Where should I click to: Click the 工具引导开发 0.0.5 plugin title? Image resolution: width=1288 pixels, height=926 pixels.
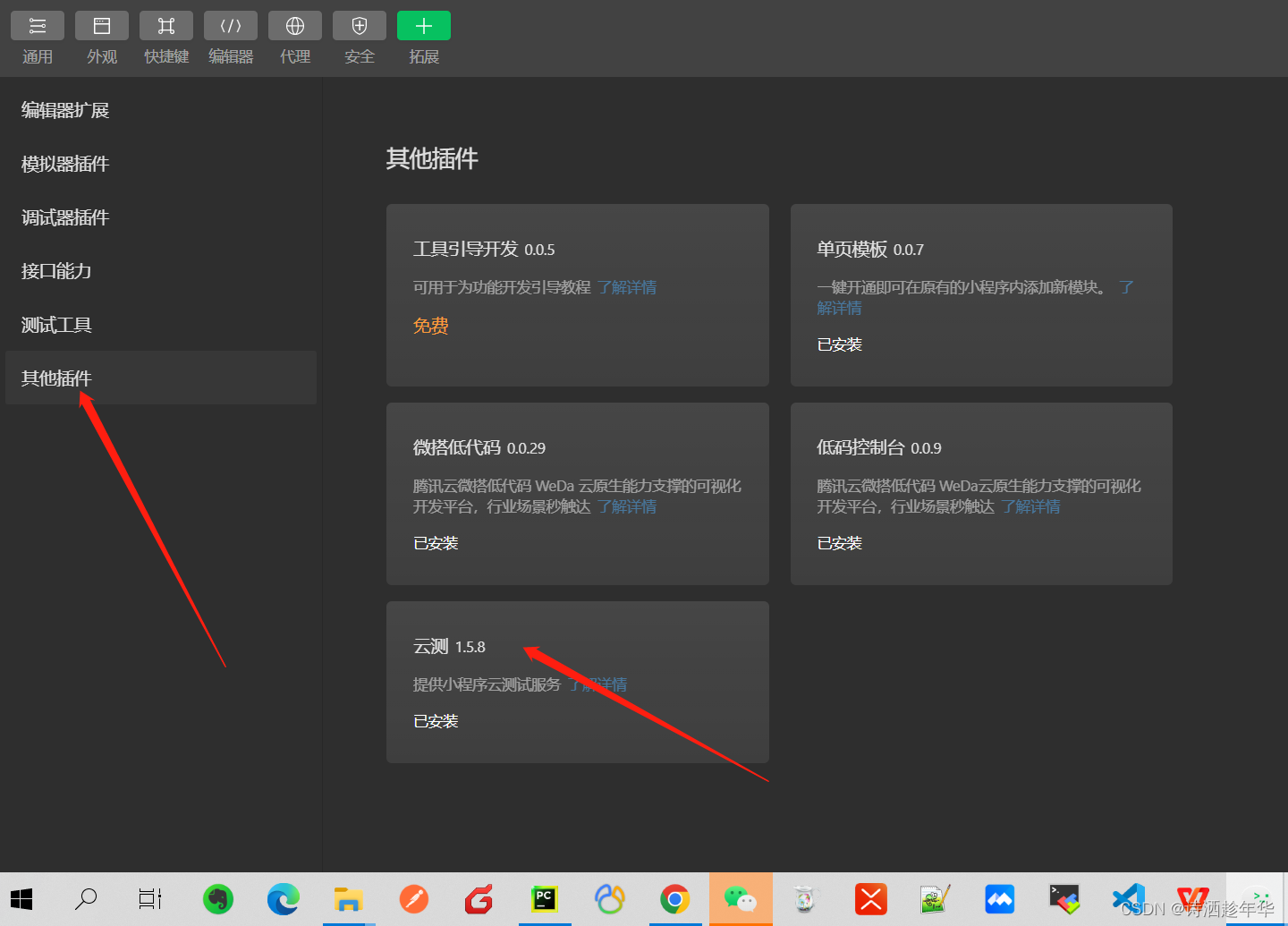click(x=484, y=249)
